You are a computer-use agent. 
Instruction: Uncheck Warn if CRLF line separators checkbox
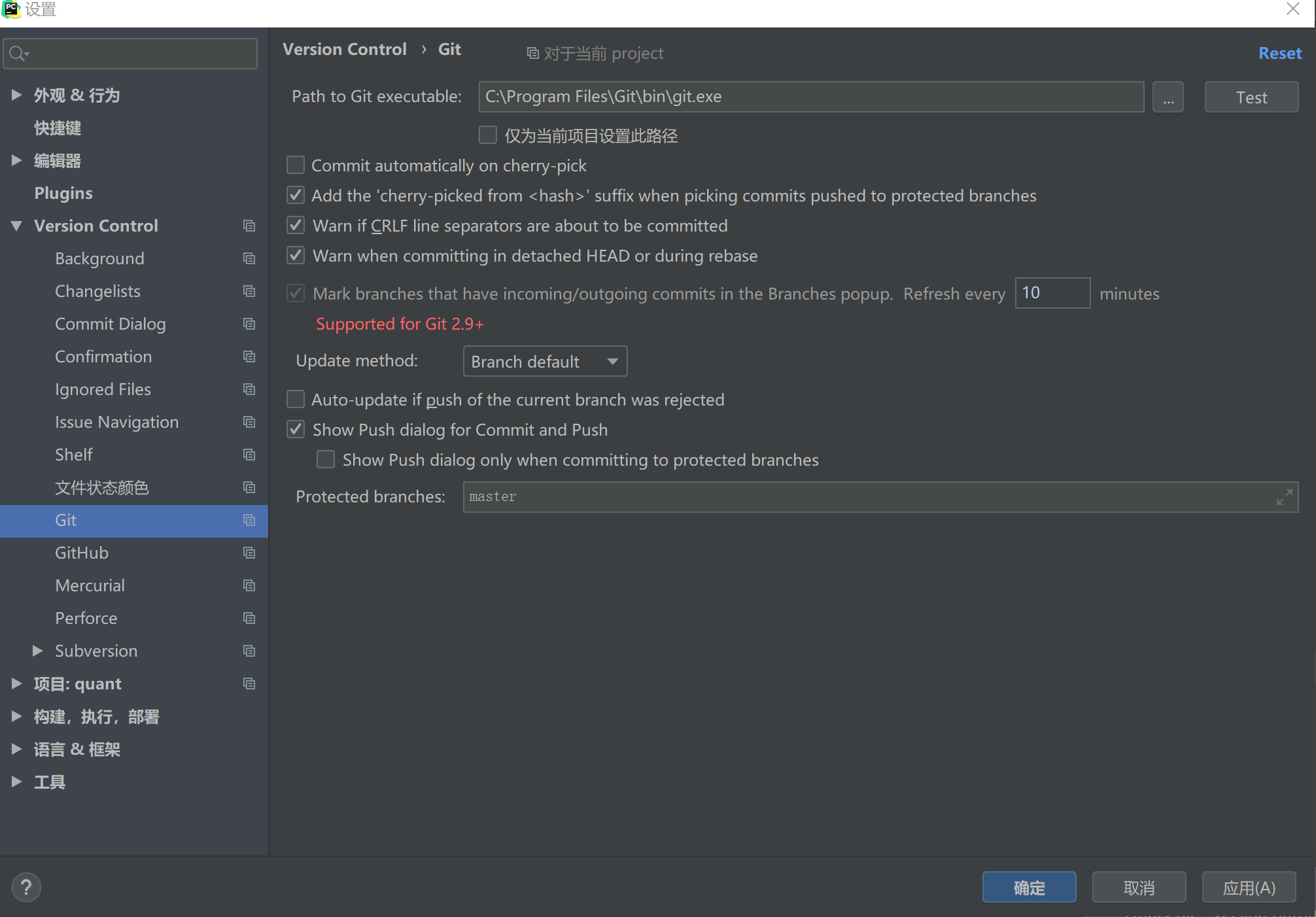point(296,226)
